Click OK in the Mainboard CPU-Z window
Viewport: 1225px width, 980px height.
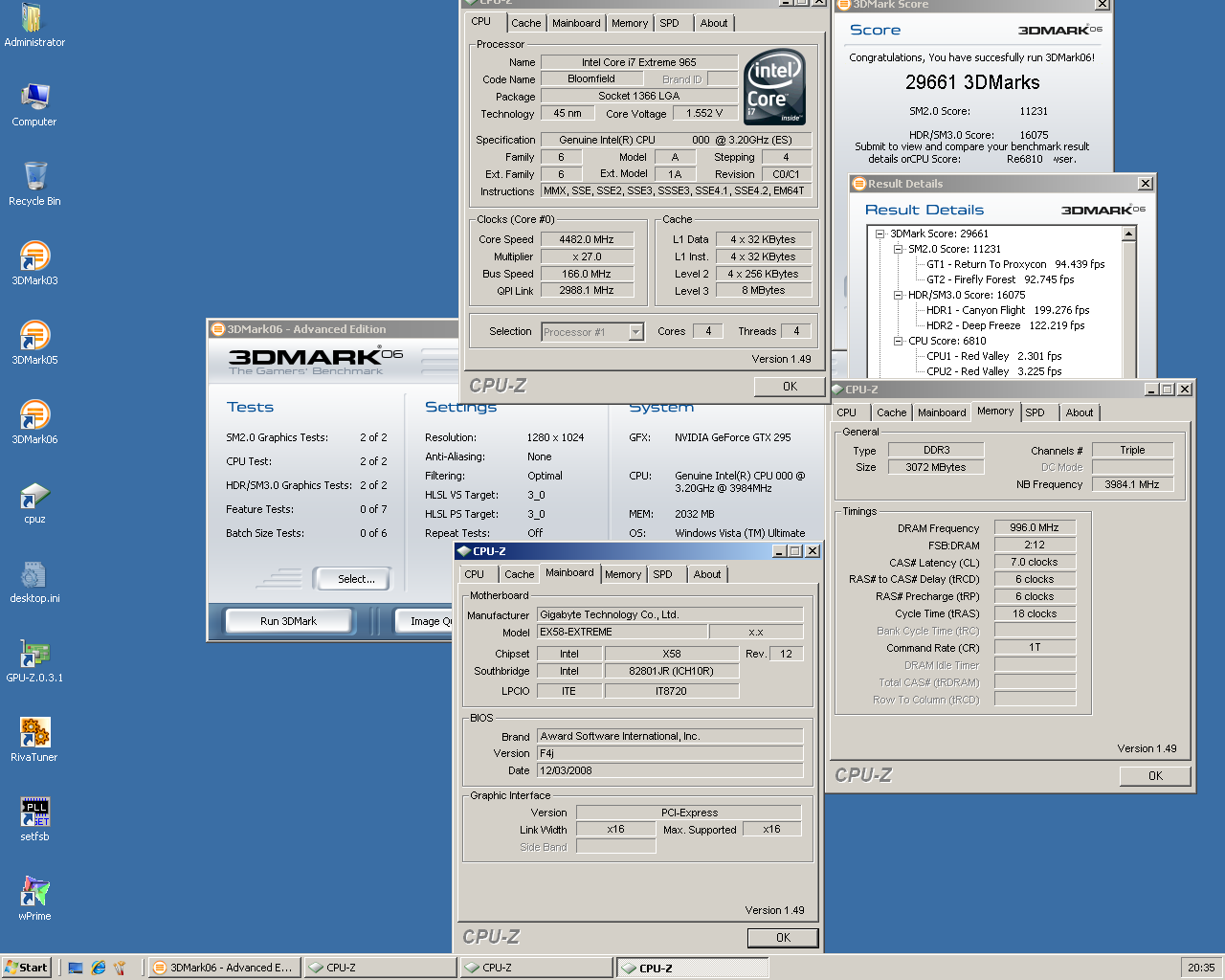coord(783,938)
